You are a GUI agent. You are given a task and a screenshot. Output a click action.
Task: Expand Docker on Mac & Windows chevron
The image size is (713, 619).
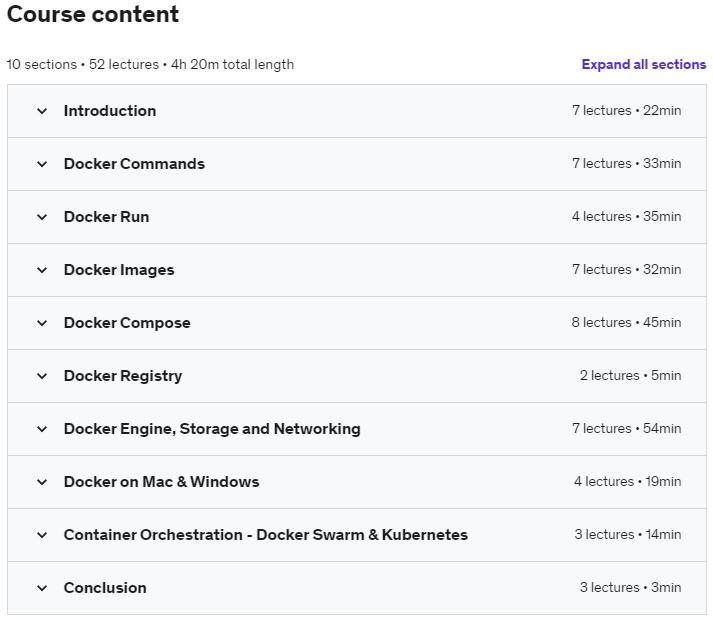tap(42, 482)
